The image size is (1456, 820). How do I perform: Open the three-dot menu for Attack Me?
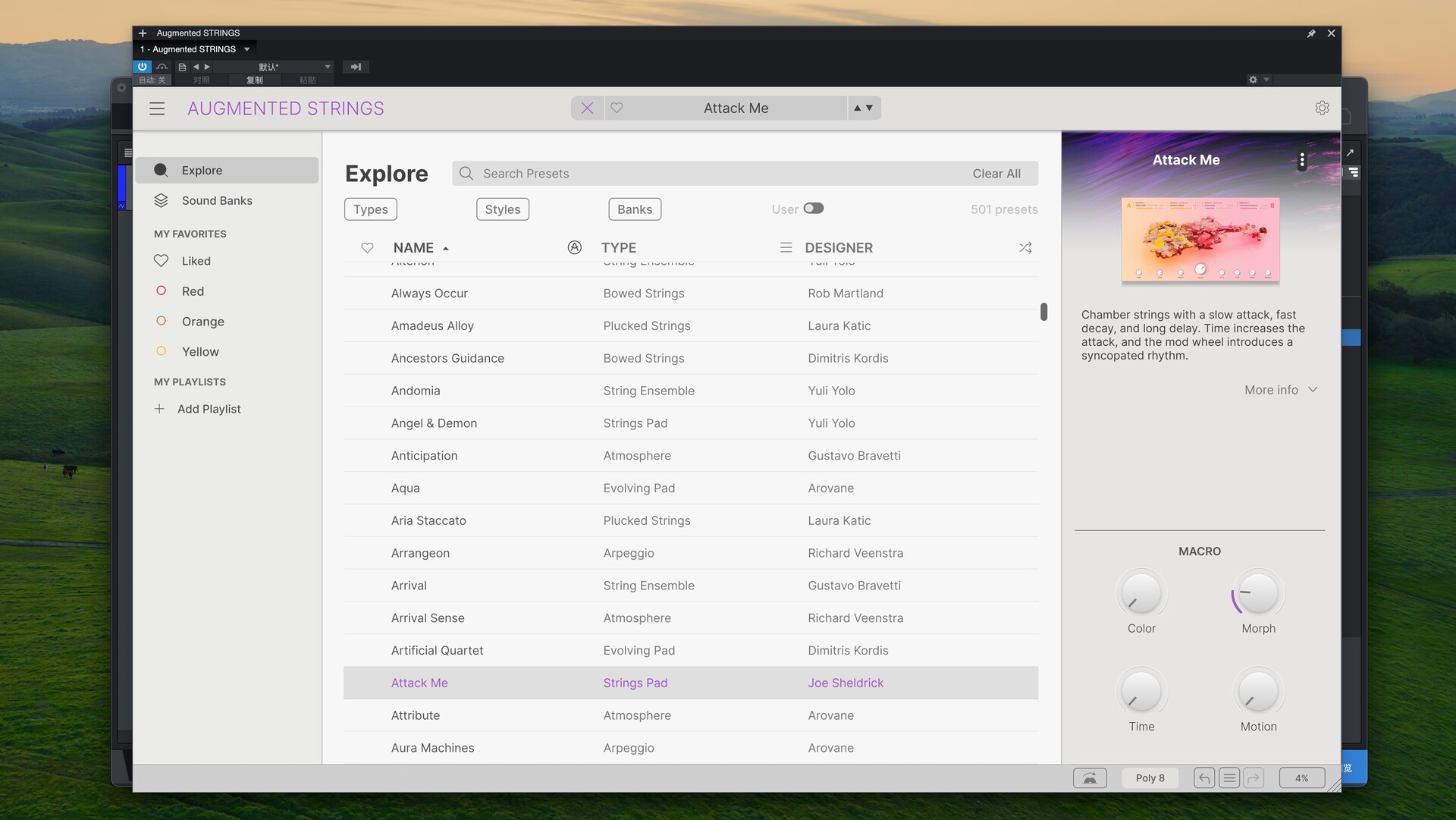click(1302, 160)
